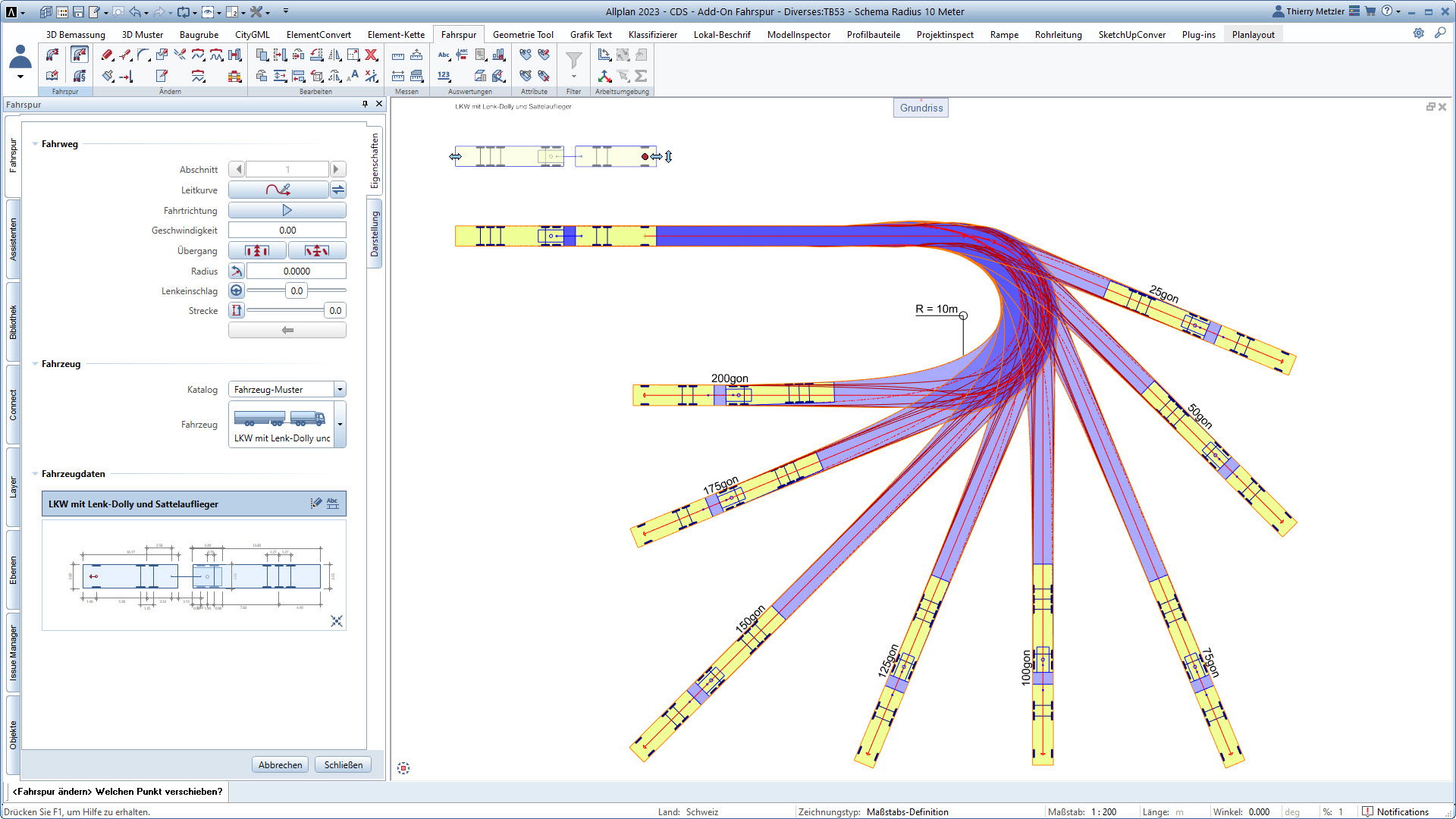Toggle Fahrzeugdaten section collapse
1456x819 pixels.
(x=37, y=473)
